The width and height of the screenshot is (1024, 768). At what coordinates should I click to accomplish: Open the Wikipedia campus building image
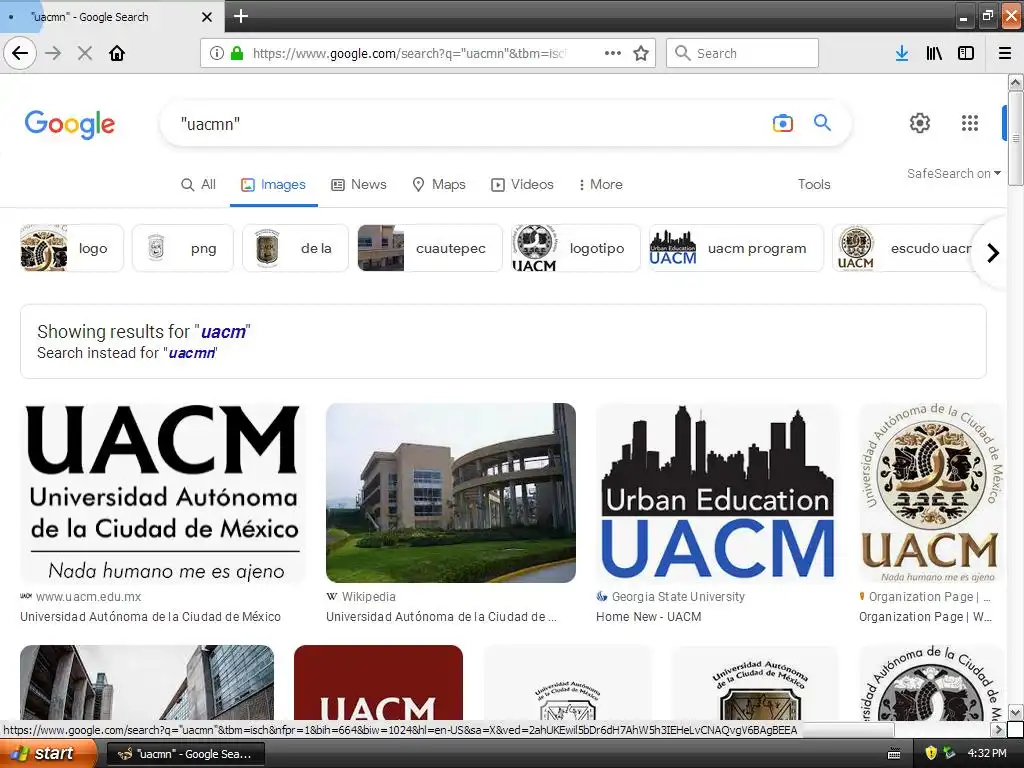pos(451,493)
